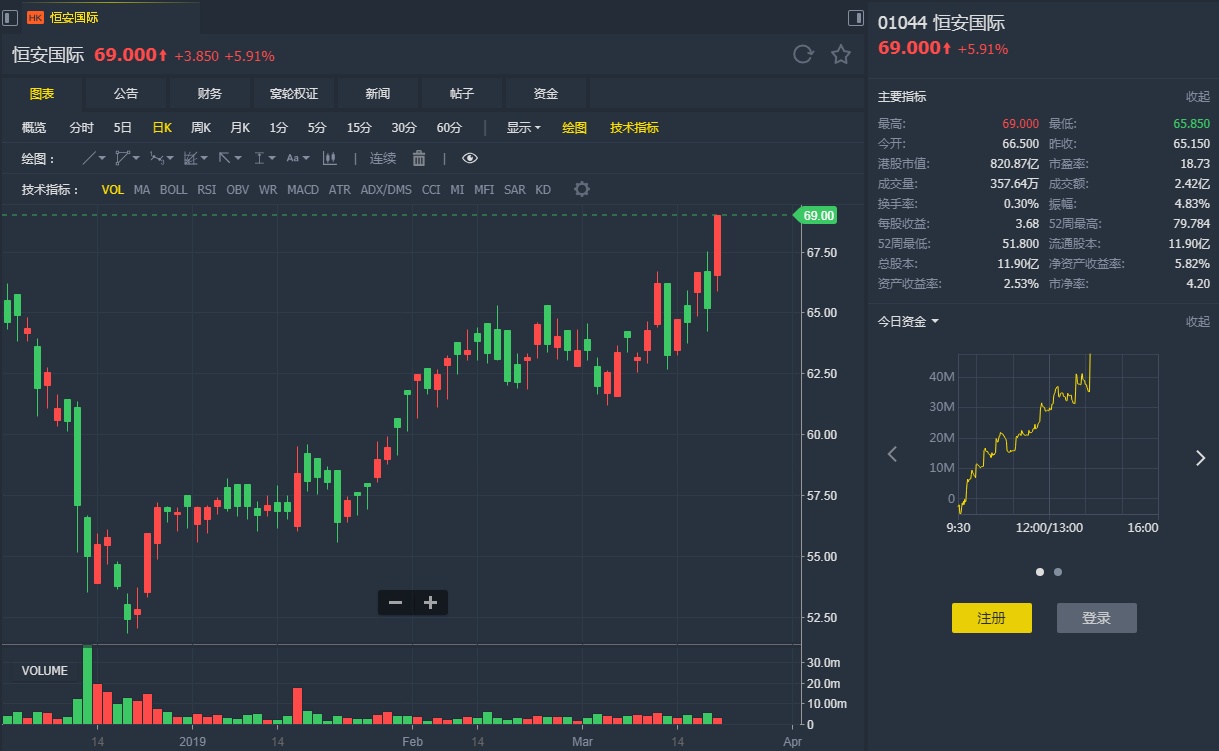Select the second carousel page dot
This screenshot has width=1219, height=751.
click(x=1058, y=572)
